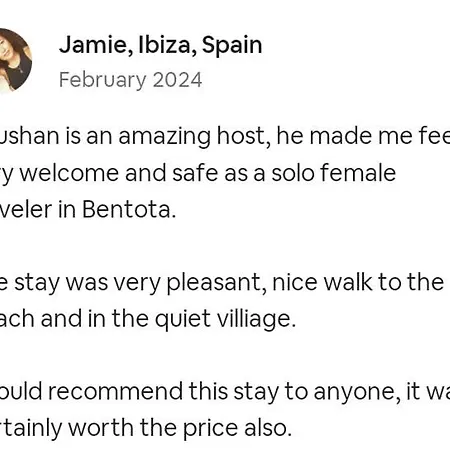
Task: Click '2024' in the review date
Action: [x=177, y=80]
